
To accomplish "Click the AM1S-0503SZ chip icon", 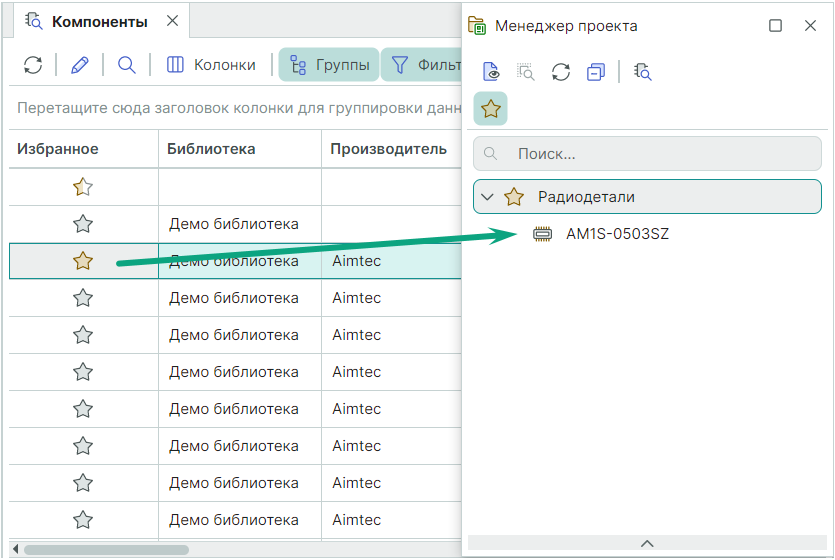I will pos(542,234).
